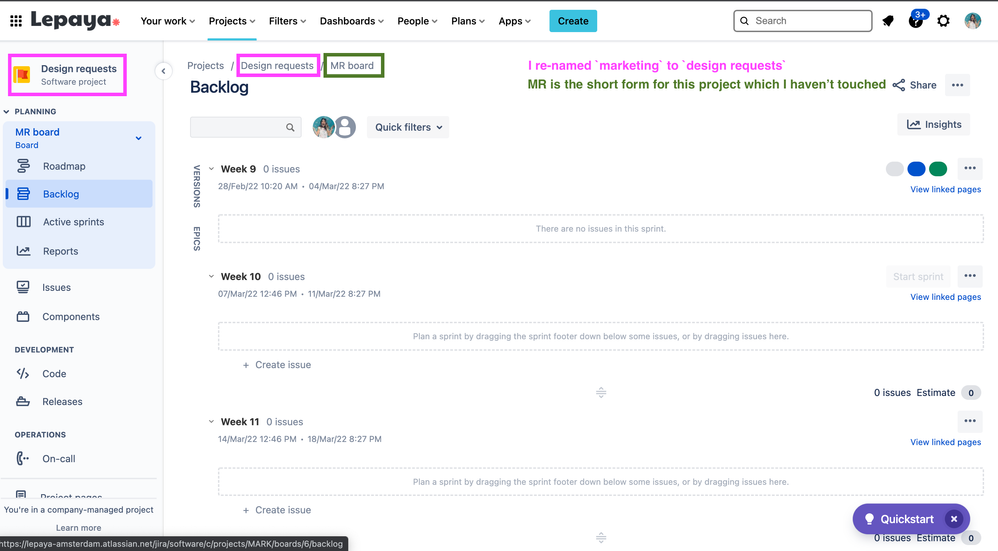Expand the MR board selector dropdown
The image size is (998, 551).
pos(139,138)
